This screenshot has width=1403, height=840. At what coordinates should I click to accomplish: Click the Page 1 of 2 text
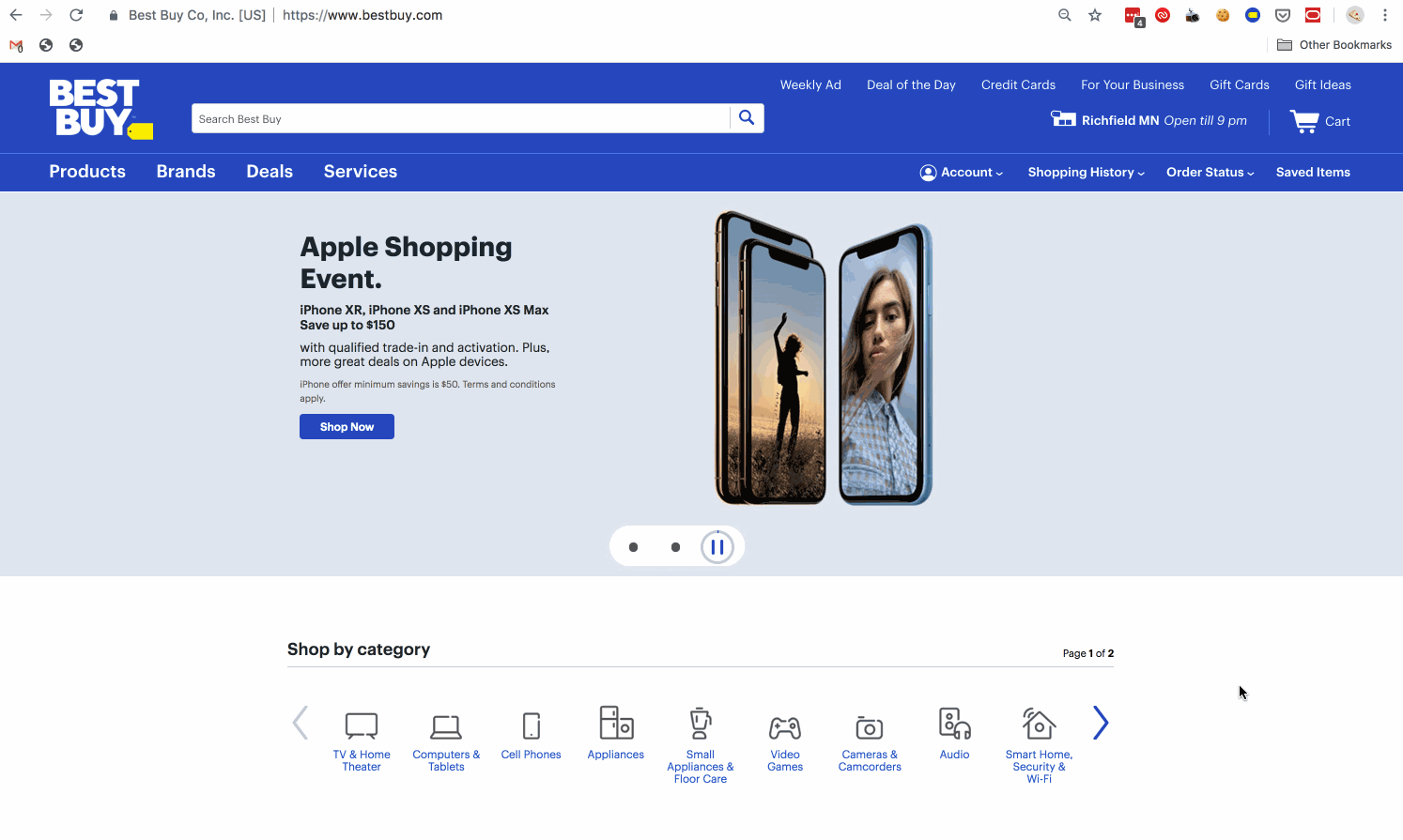point(1088,653)
